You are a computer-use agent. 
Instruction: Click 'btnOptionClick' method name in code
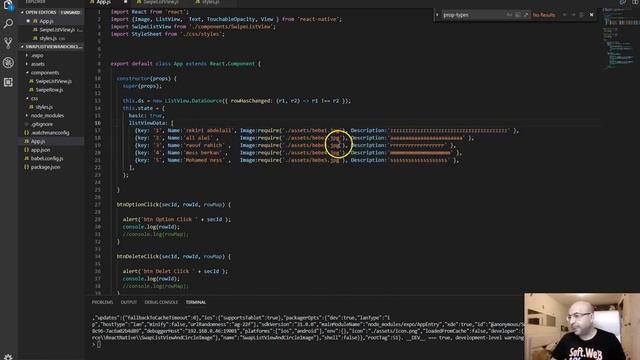[x=138, y=204]
